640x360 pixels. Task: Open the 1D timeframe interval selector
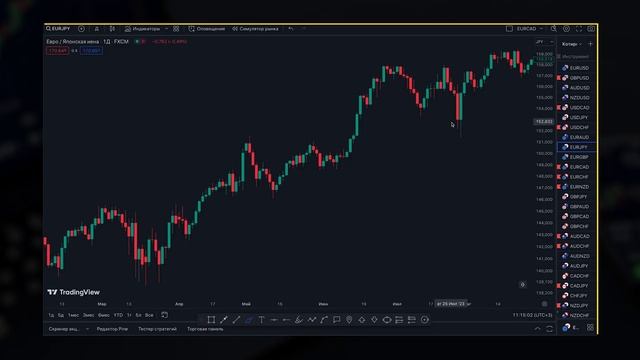[x=97, y=29]
